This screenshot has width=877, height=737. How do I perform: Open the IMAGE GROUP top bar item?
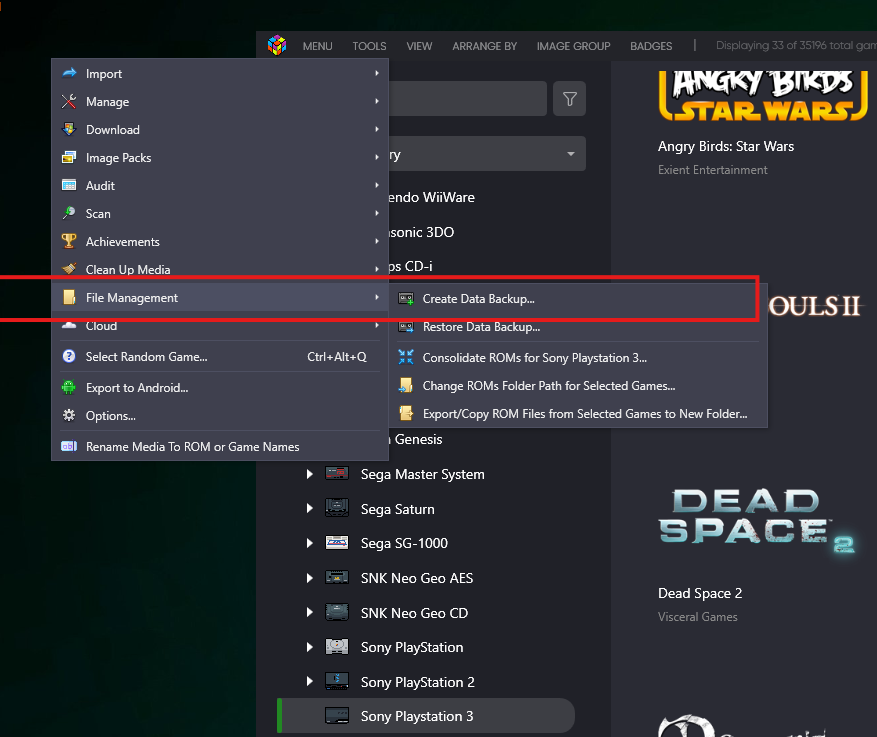tap(573, 46)
